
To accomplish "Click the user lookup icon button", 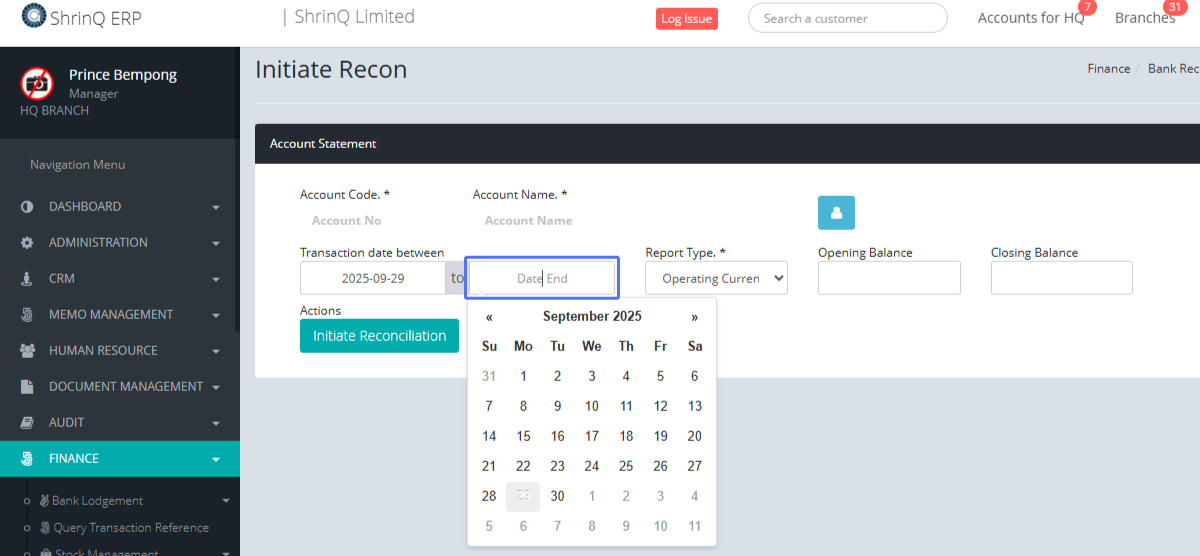I will (836, 213).
